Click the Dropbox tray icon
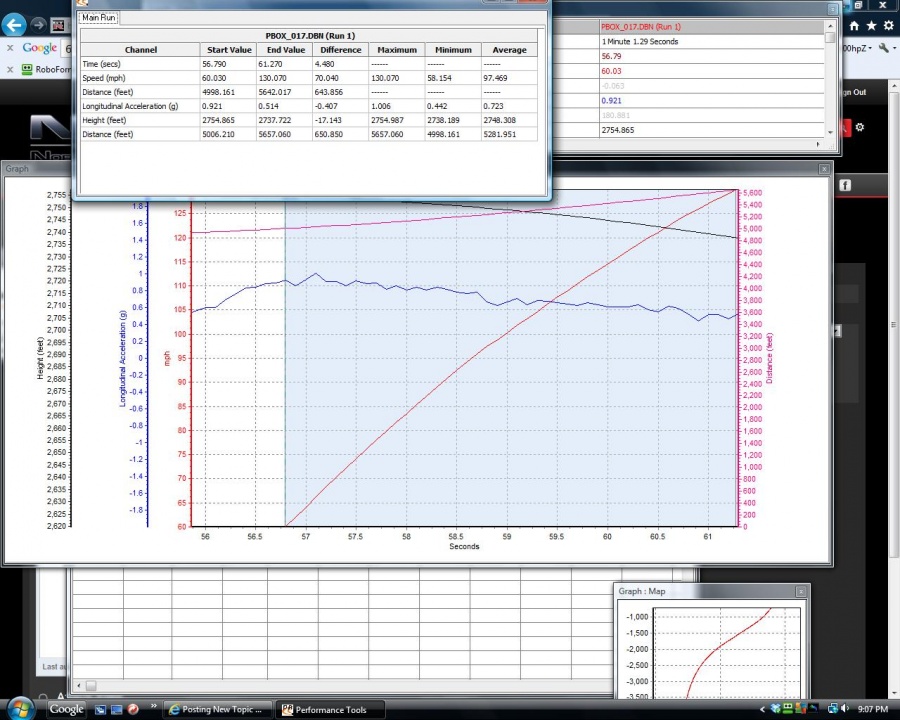The width and height of the screenshot is (900, 720). point(776,709)
